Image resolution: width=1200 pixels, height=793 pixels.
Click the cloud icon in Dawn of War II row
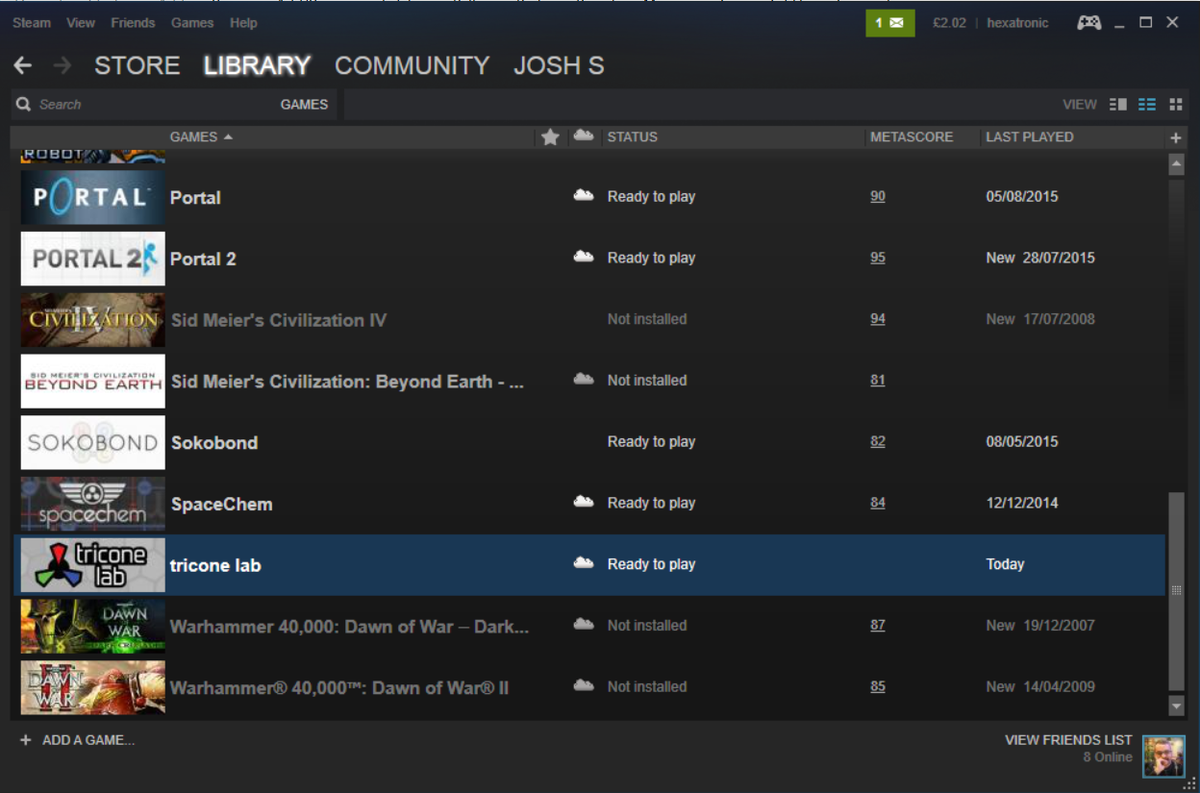pyautogui.click(x=583, y=686)
